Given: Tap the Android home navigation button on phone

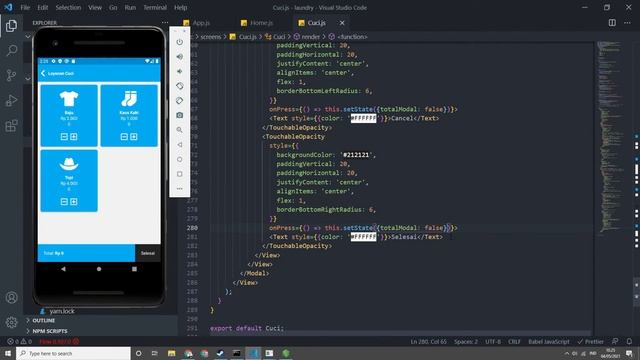Looking at the screenshot, I should pos(99,269).
